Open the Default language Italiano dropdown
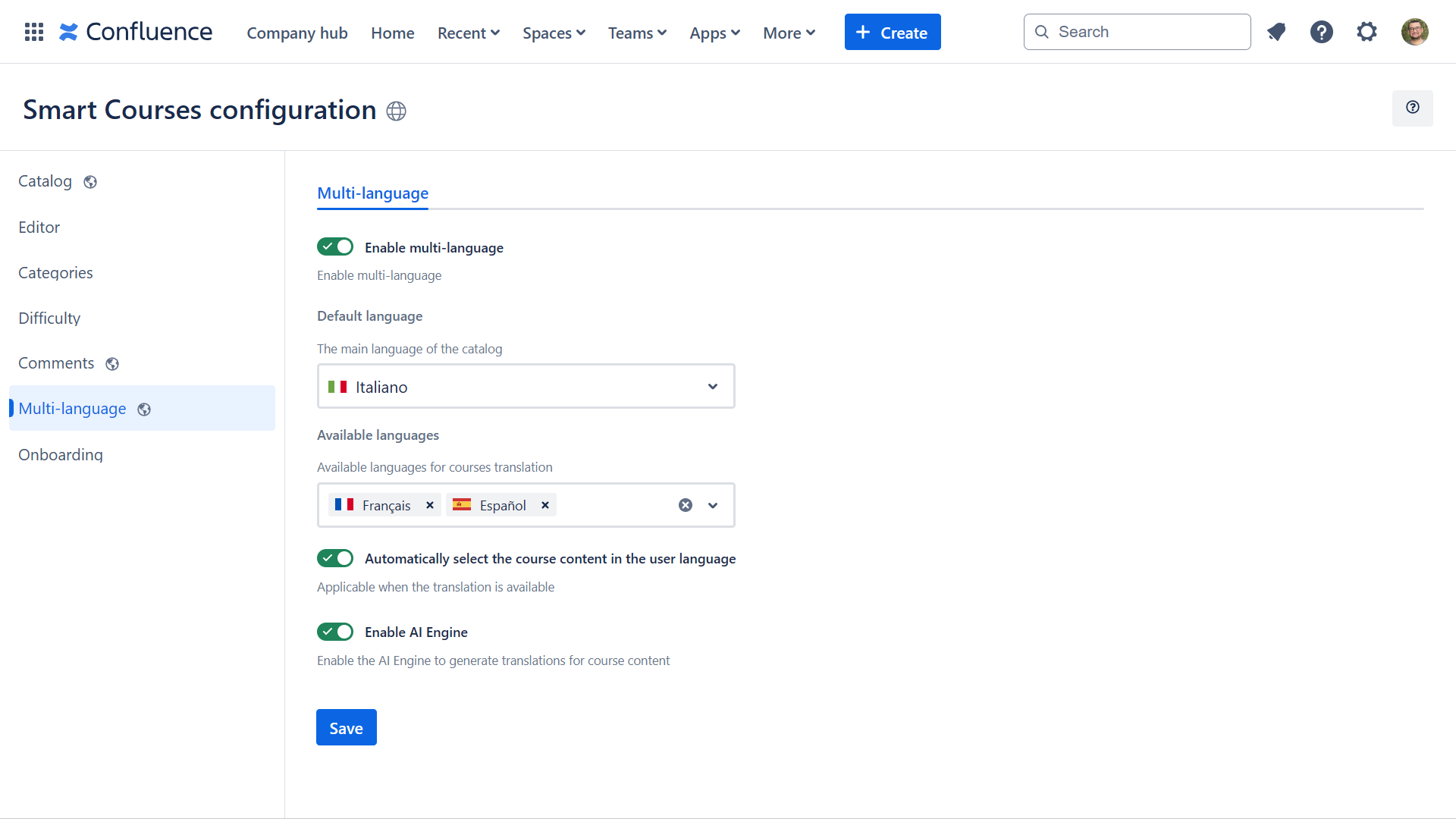The width and height of the screenshot is (1456, 819). pos(526,387)
